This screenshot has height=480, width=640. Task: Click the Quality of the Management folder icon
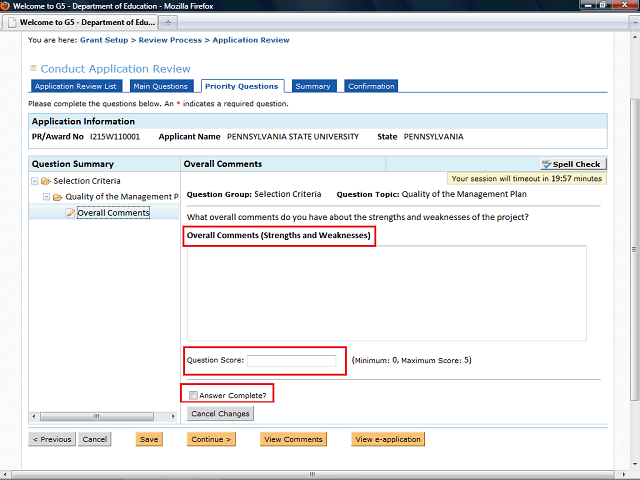(58, 197)
